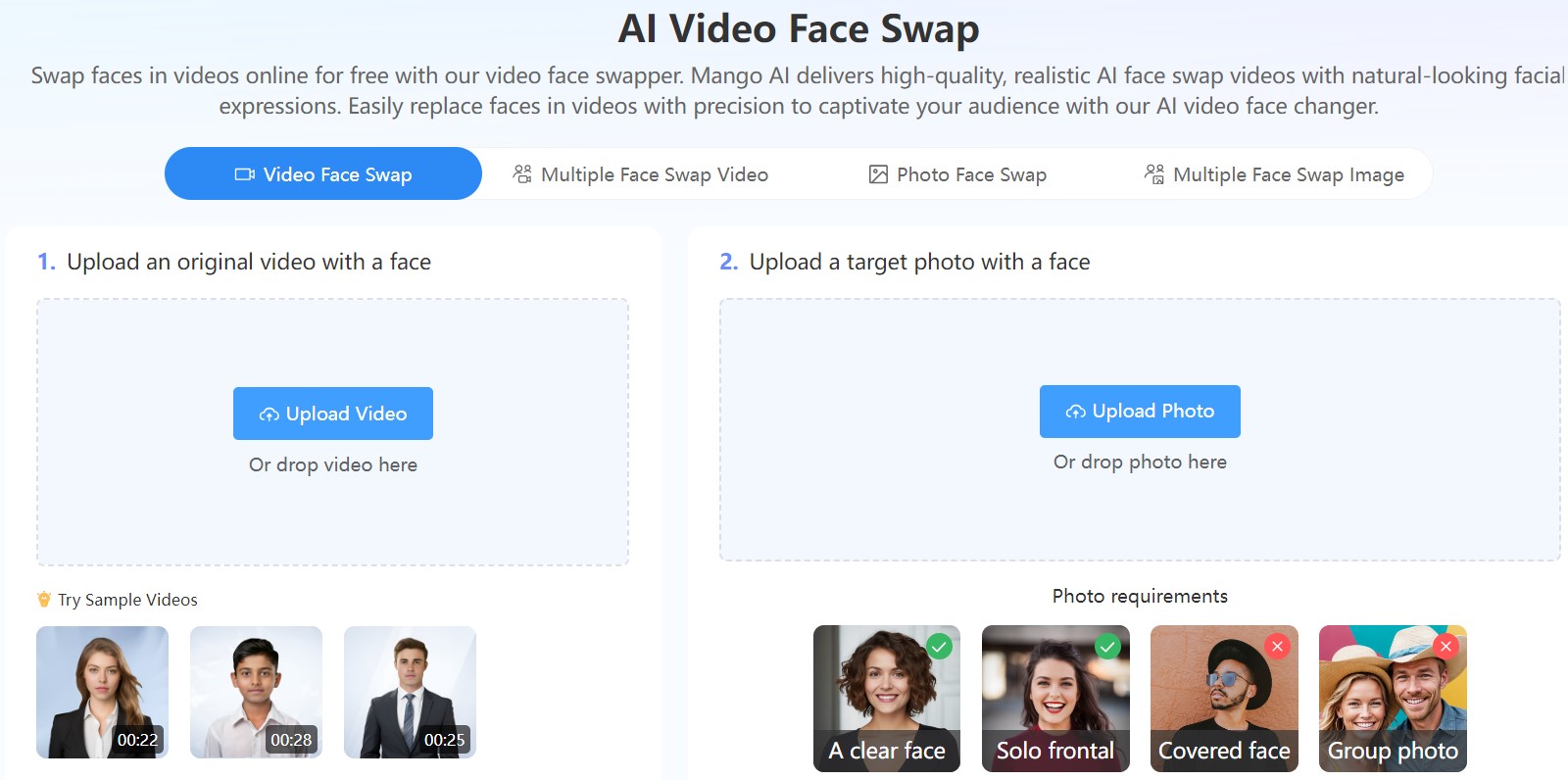Click the 'Solo frontal' example photo
This screenshot has width=1568, height=780.
pos(1055,699)
